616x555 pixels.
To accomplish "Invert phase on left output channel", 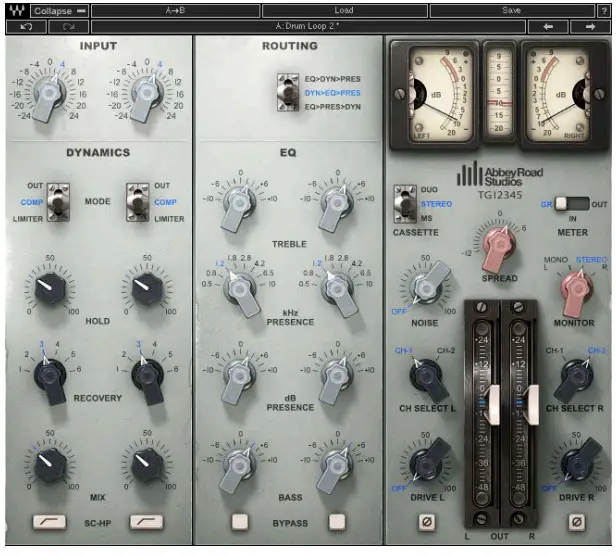I will (x=427, y=522).
